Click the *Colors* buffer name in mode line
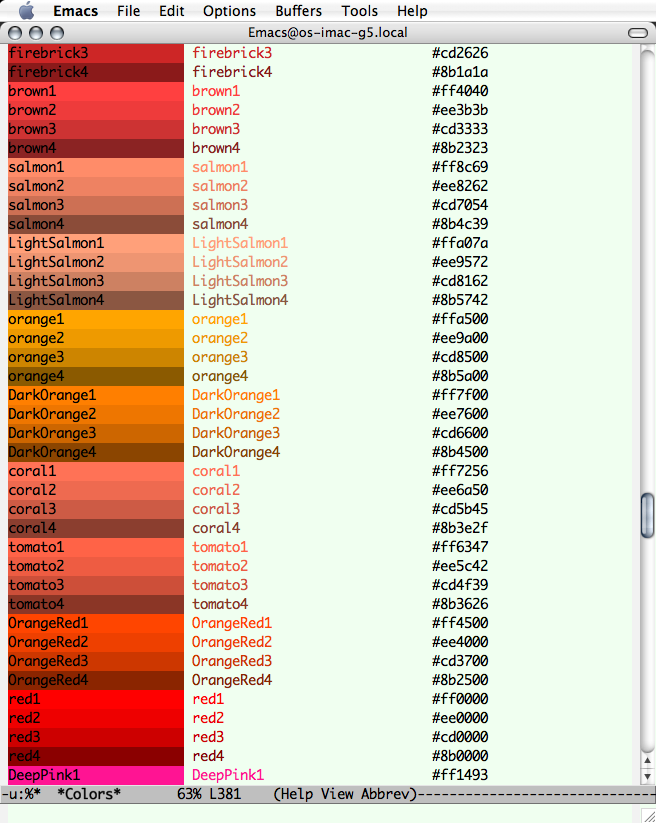 click(89, 794)
